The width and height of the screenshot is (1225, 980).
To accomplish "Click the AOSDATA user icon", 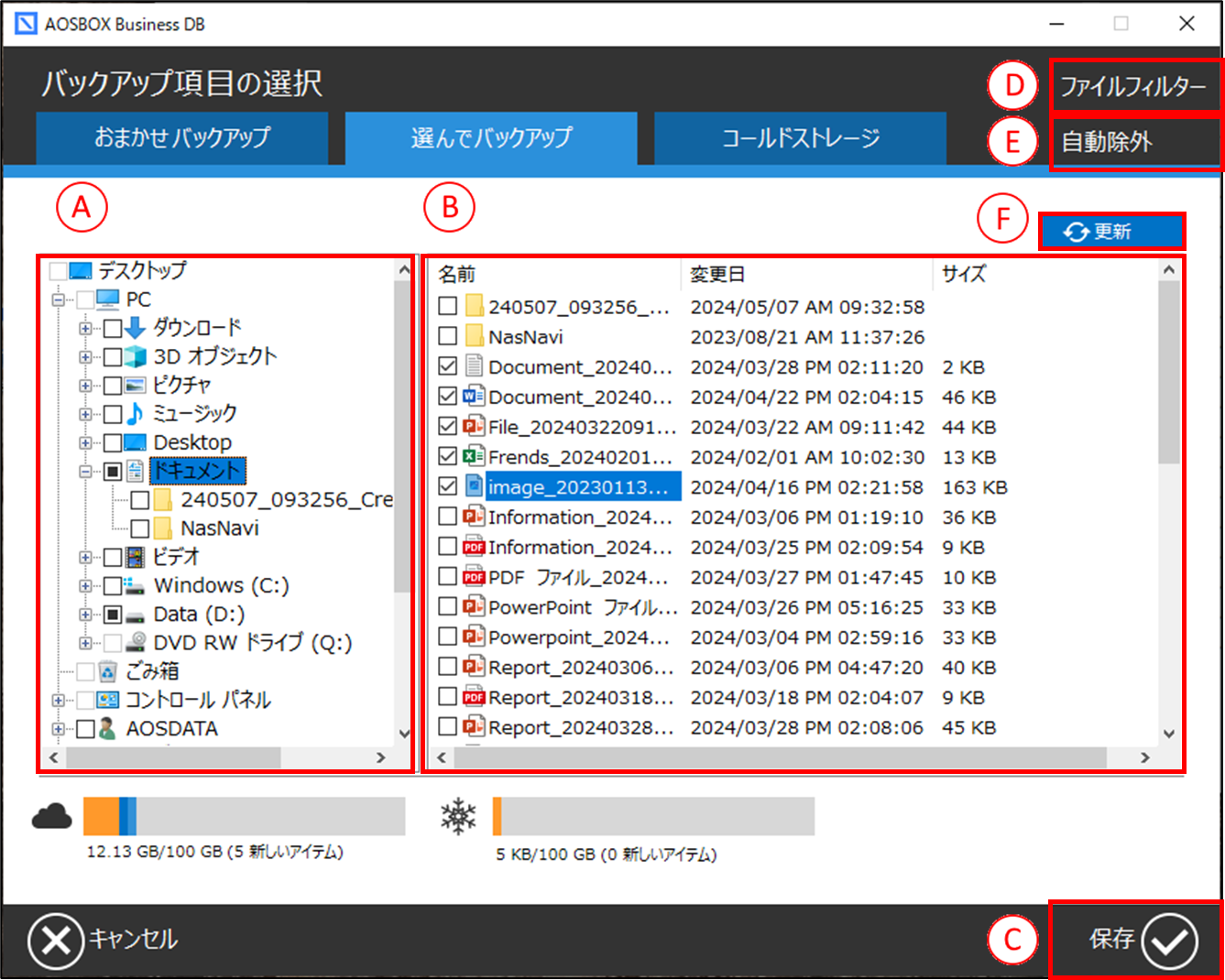I will (108, 729).
